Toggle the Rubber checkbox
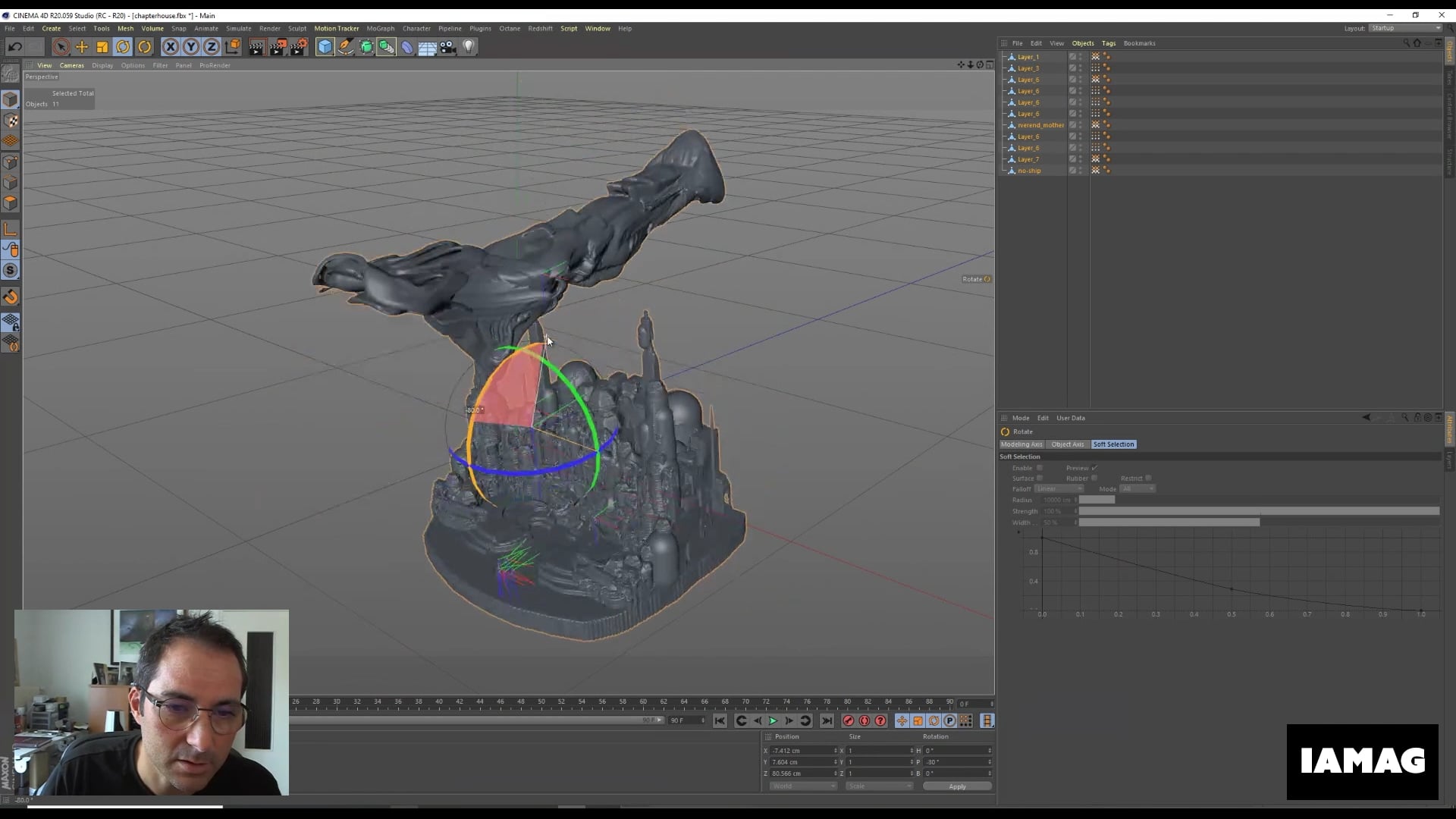 click(x=1094, y=479)
